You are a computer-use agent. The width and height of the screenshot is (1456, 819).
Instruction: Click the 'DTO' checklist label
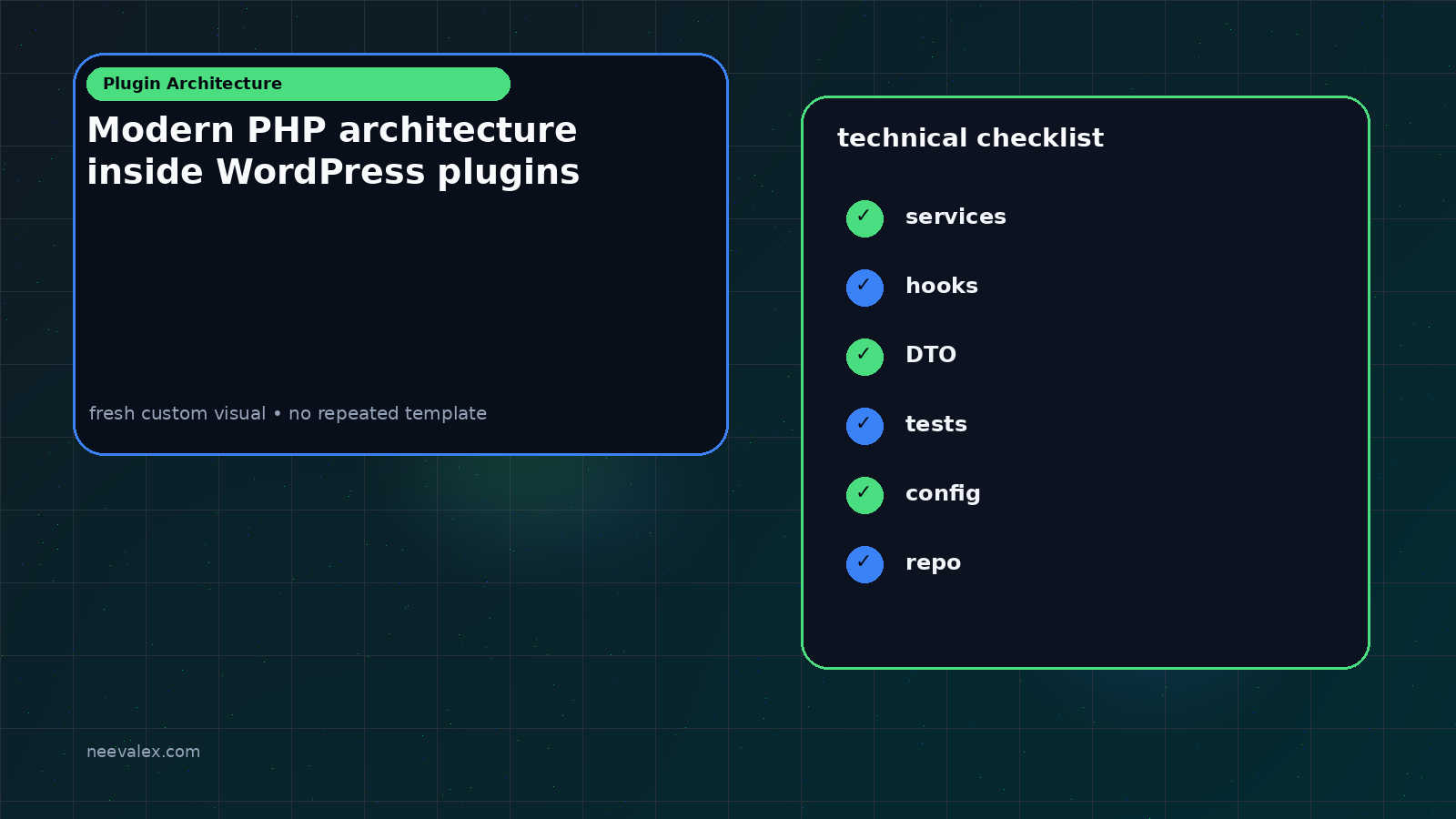pyautogui.click(x=931, y=355)
